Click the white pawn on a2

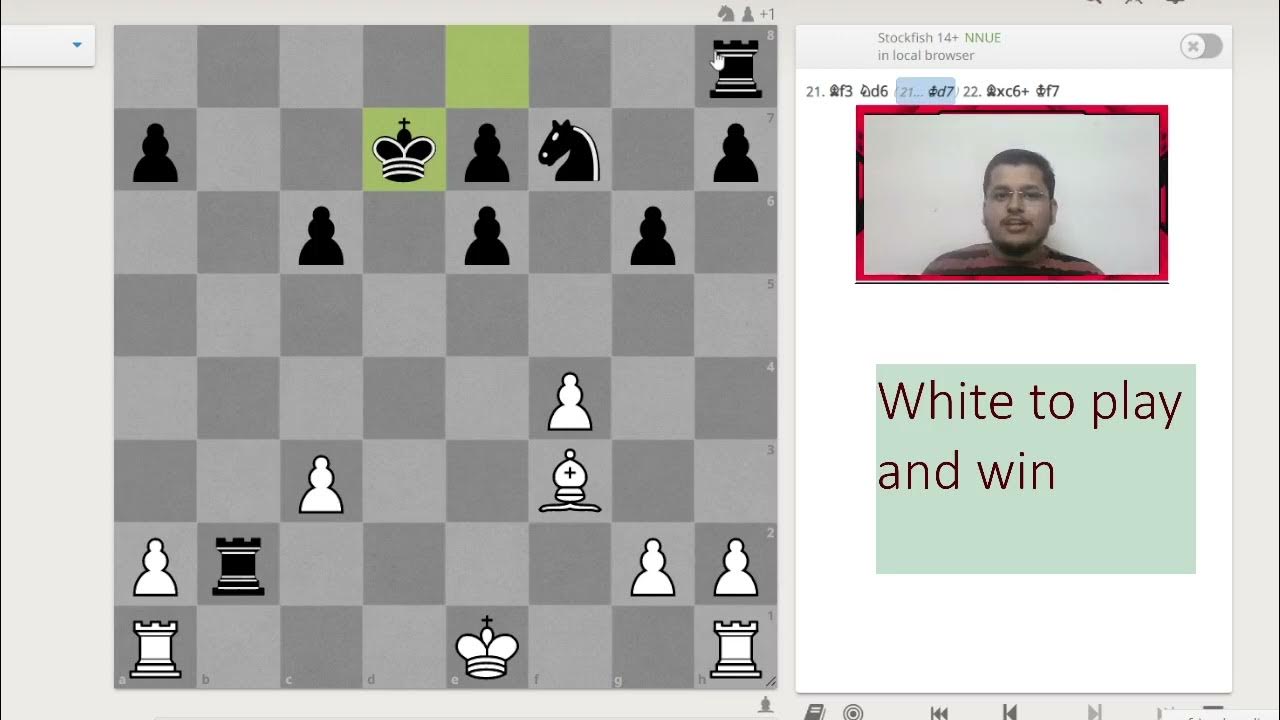155,567
